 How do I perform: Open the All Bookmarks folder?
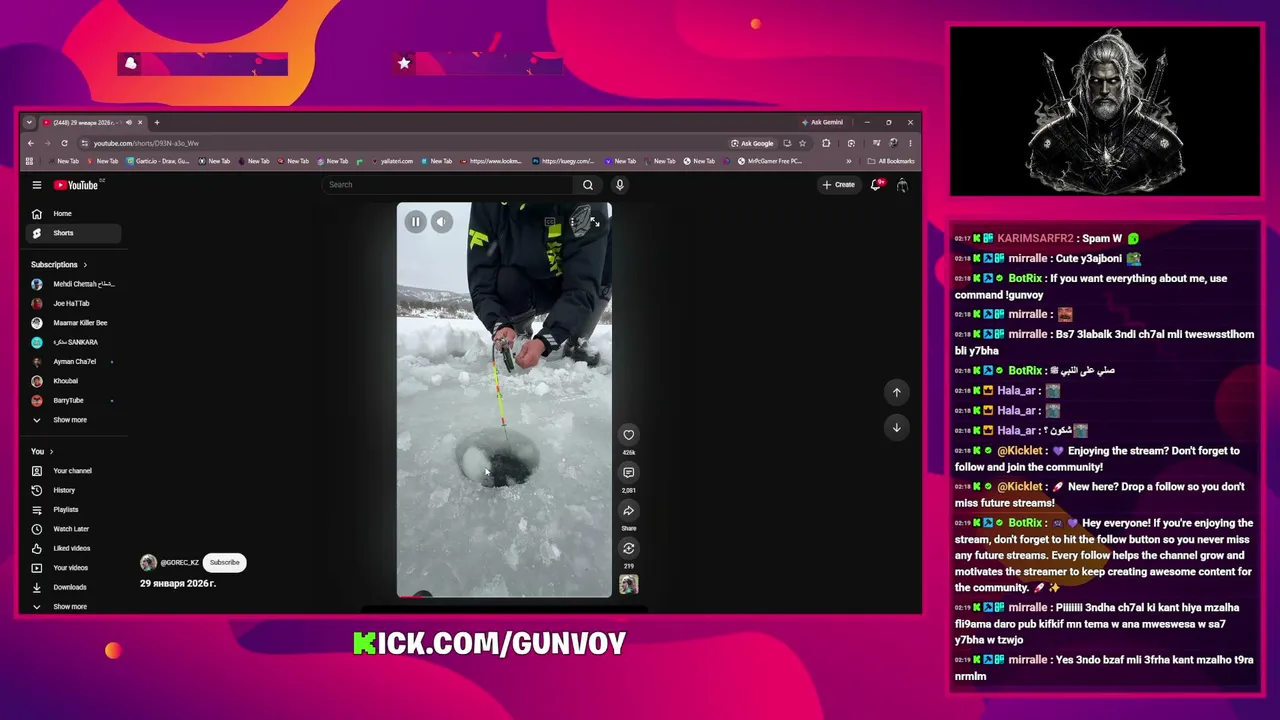pyautogui.click(x=891, y=161)
